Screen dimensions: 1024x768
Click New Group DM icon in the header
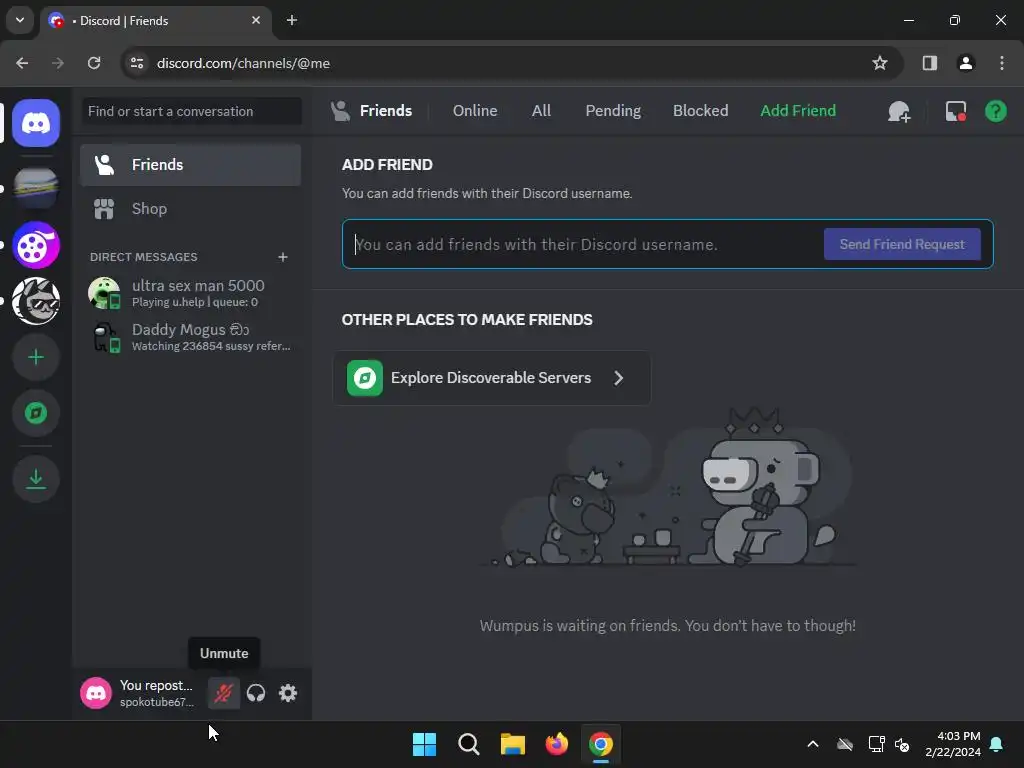[x=899, y=111]
